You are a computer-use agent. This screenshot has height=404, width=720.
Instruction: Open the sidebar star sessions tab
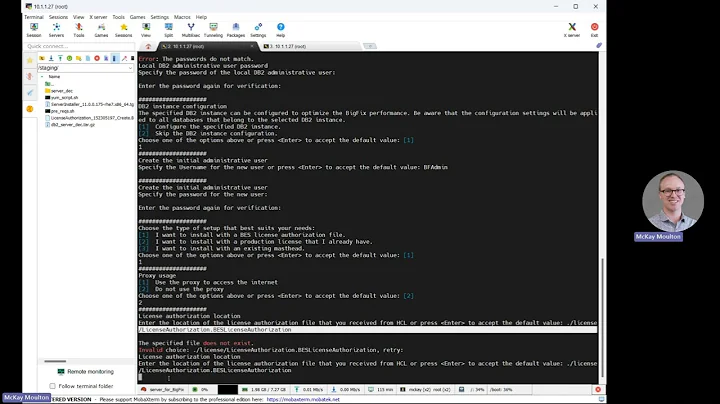[30, 60]
